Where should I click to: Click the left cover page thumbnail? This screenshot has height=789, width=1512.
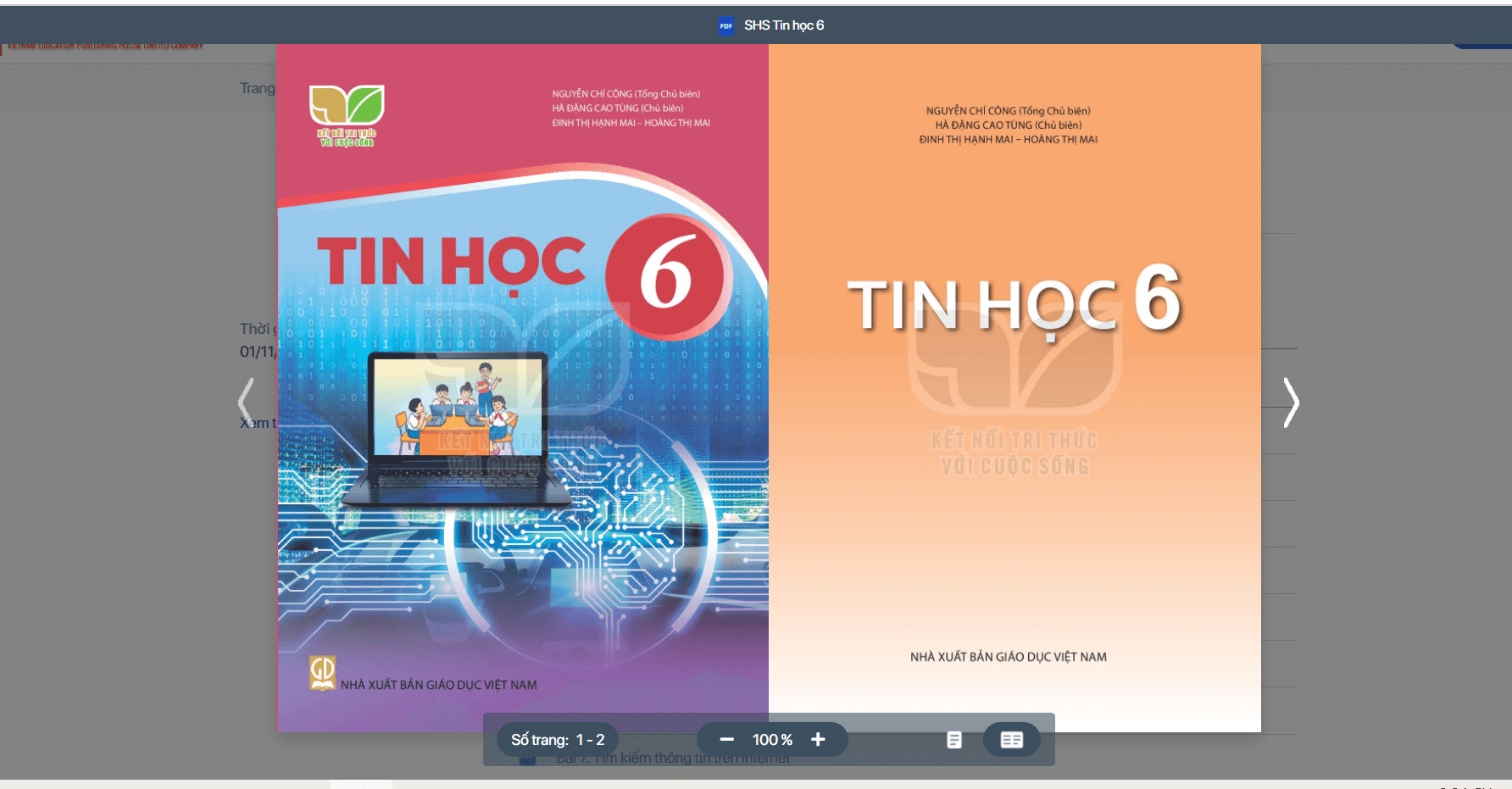tap(523, 388)
